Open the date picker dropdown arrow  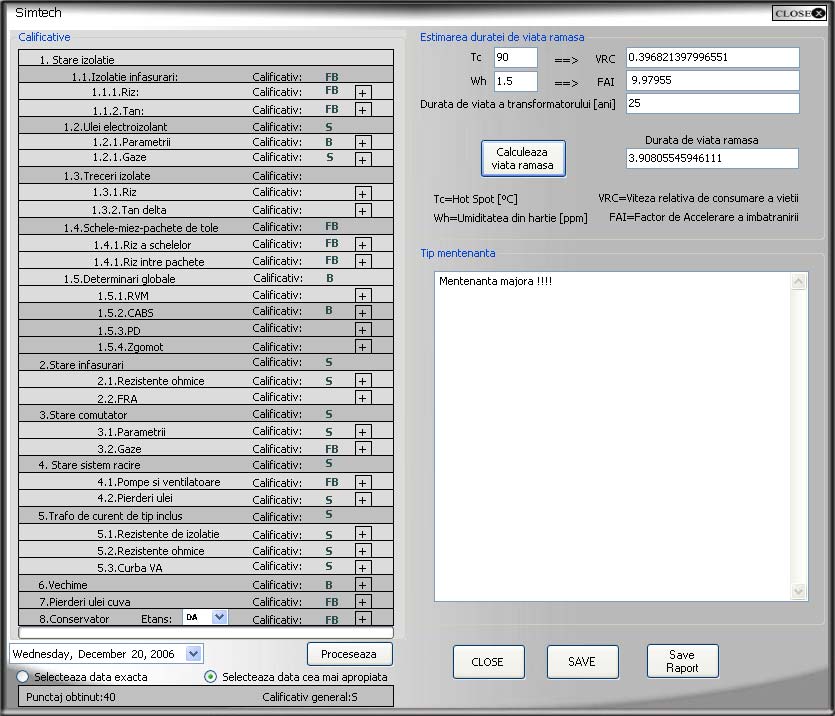click(x=194, y=654)
